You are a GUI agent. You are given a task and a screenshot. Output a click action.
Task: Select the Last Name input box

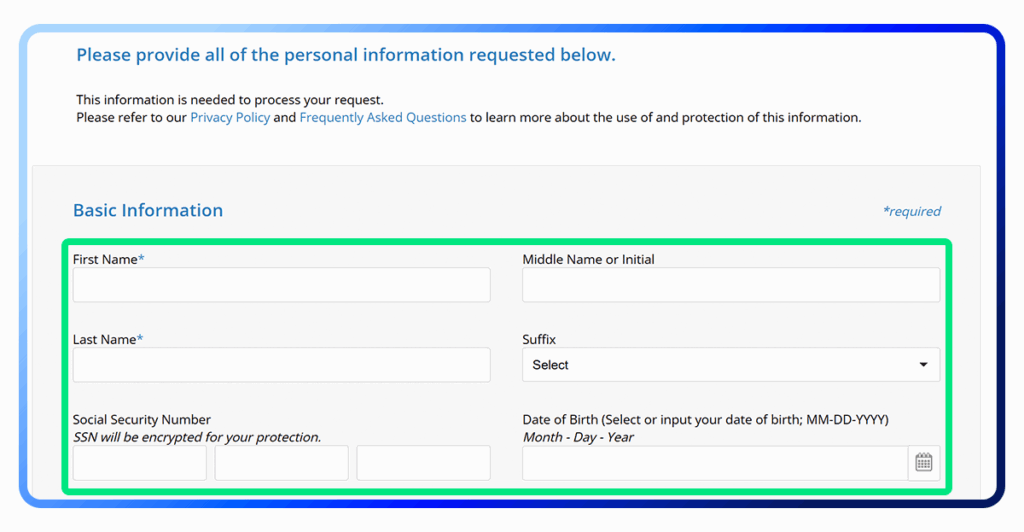pos(281,365)
